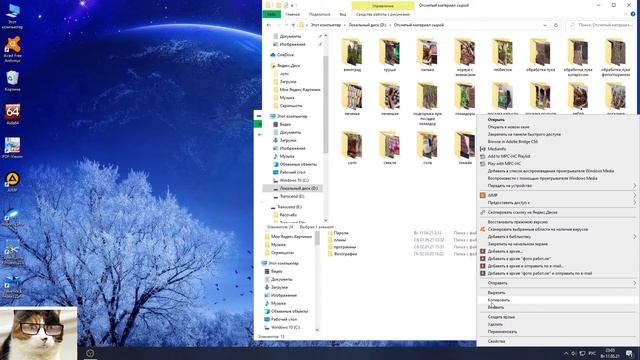Image resolution: width=640 pixels, height=360 pixels.
Task: Open Explorer help question mark icon
Action: (633, 14)
